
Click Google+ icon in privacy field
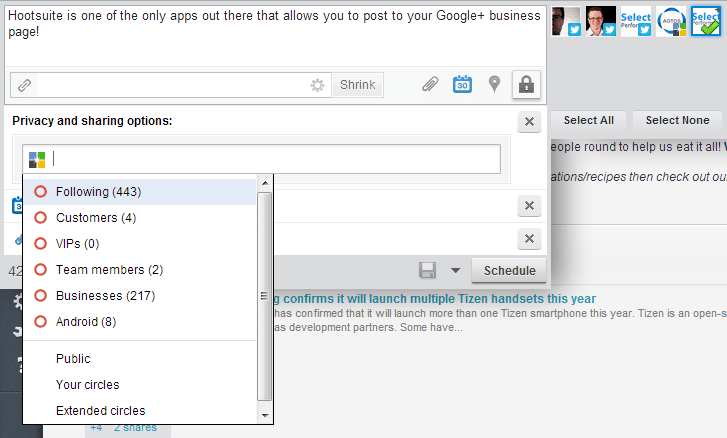[x=37, y=159]
